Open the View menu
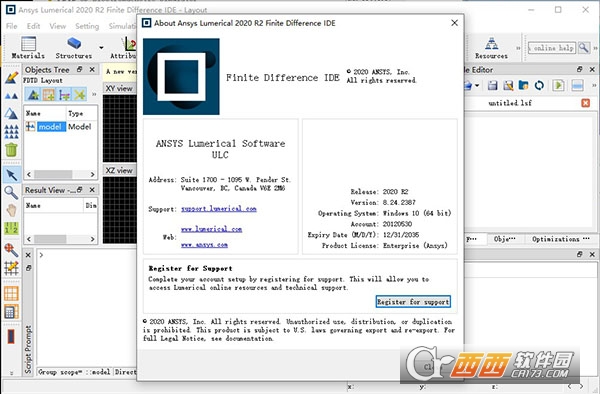Viewport: 600px width, 394px height. [x=57, y=26]
